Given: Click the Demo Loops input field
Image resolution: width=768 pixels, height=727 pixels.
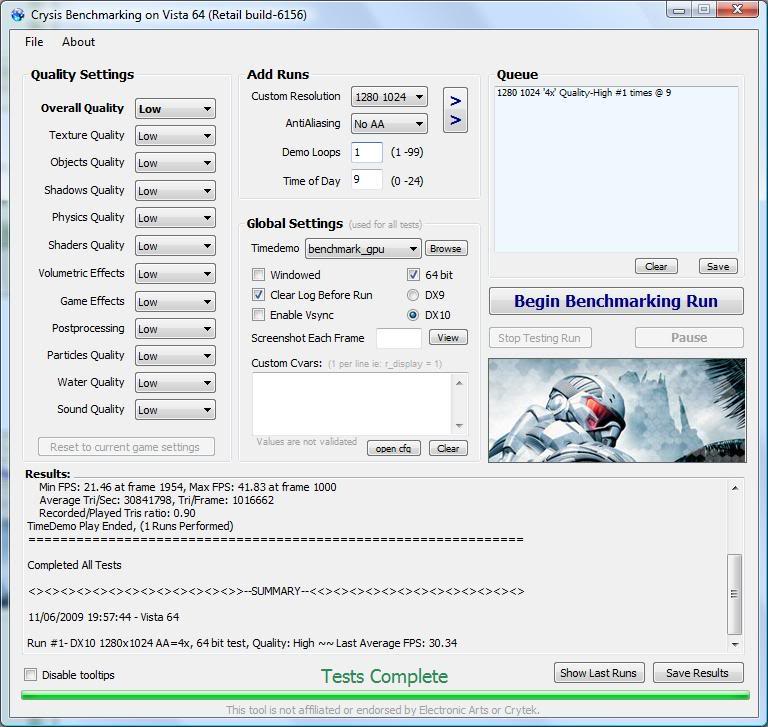Looking at the screenshot, I should click(x=367, y=153).
